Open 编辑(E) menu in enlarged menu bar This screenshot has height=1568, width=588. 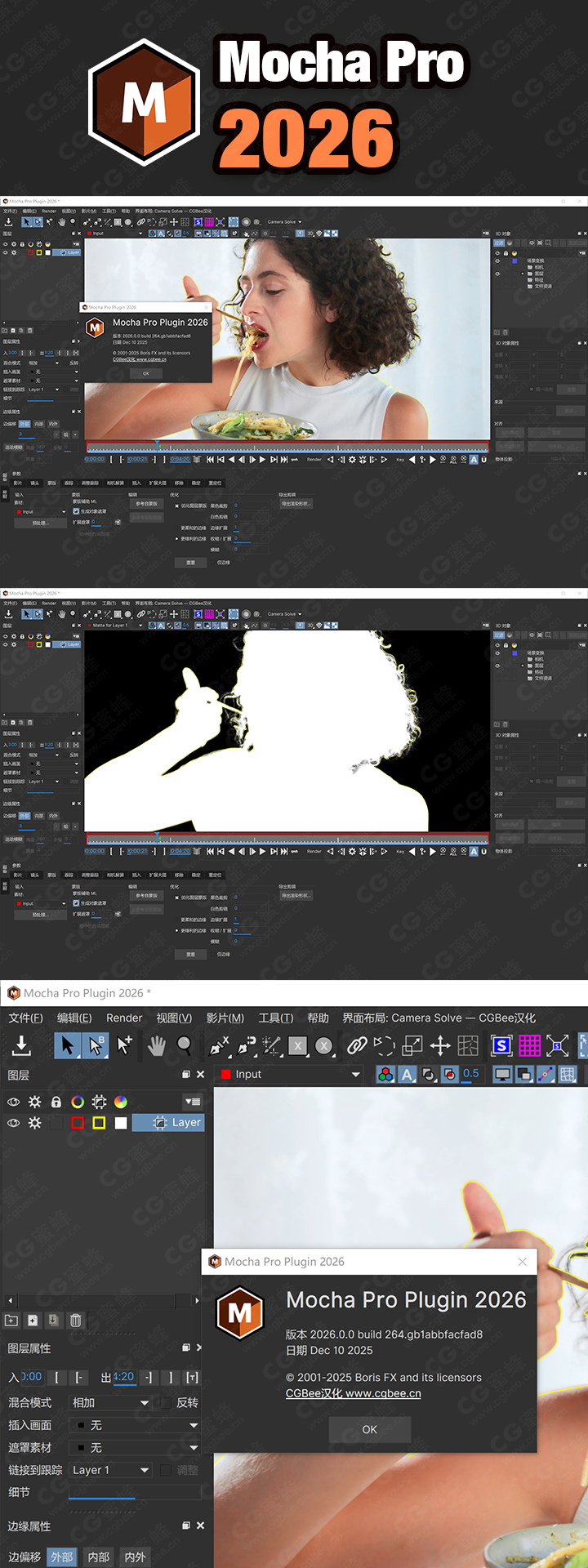[x=74, y=1018]
